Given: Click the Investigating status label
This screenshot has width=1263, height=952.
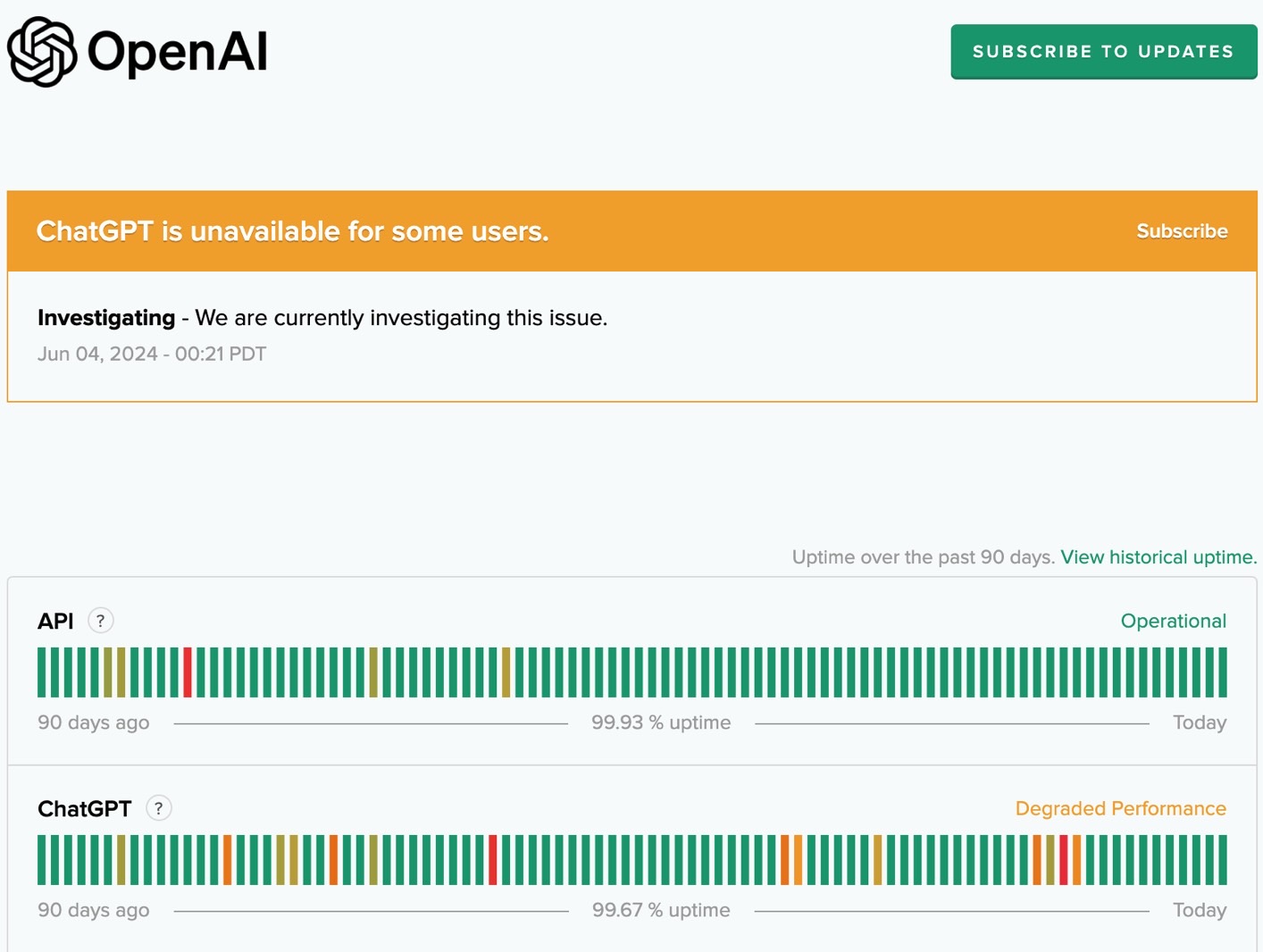Looking at the screenshot, I should pyautogui.click(x=106, y=318).
